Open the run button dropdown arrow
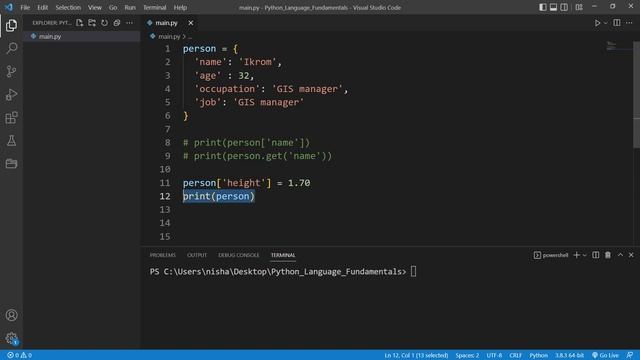640x360 pixels. click(x=605, y=23)
